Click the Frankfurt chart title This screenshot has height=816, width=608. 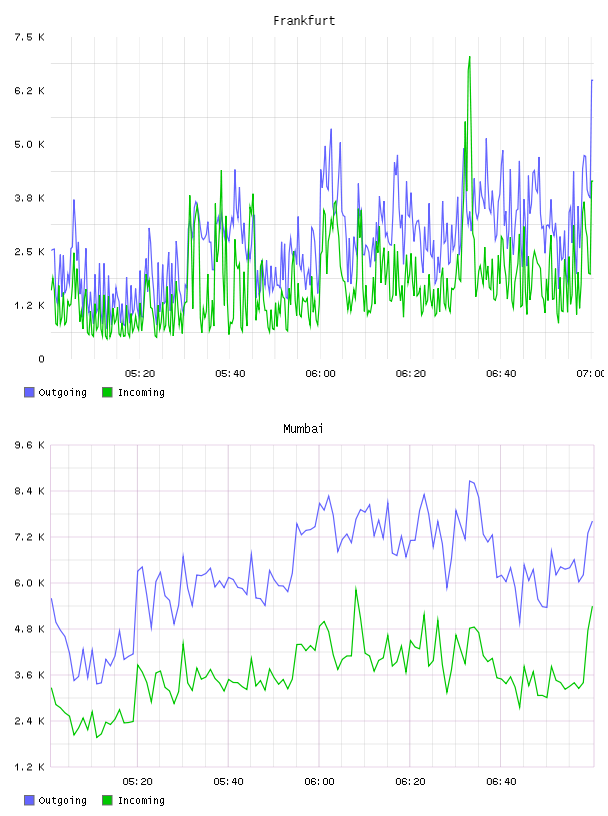pos(304,21)
